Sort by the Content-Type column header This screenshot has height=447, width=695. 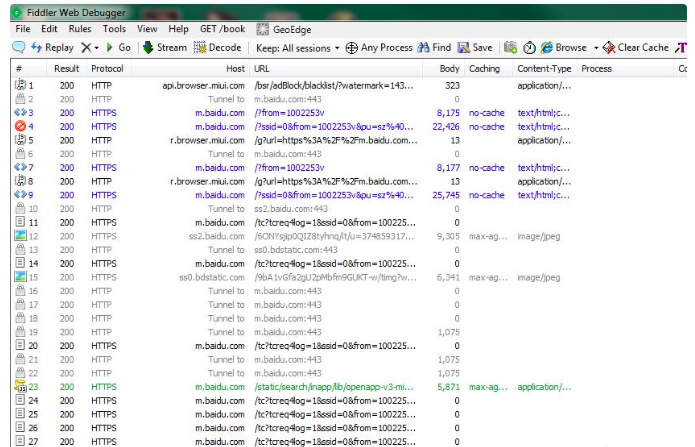coord(545,69)
